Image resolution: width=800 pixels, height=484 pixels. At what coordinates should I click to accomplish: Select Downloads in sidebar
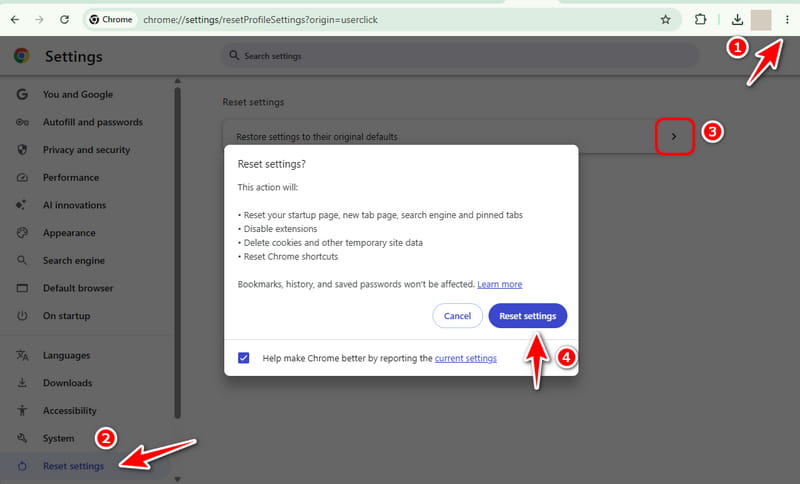[67, 383]
